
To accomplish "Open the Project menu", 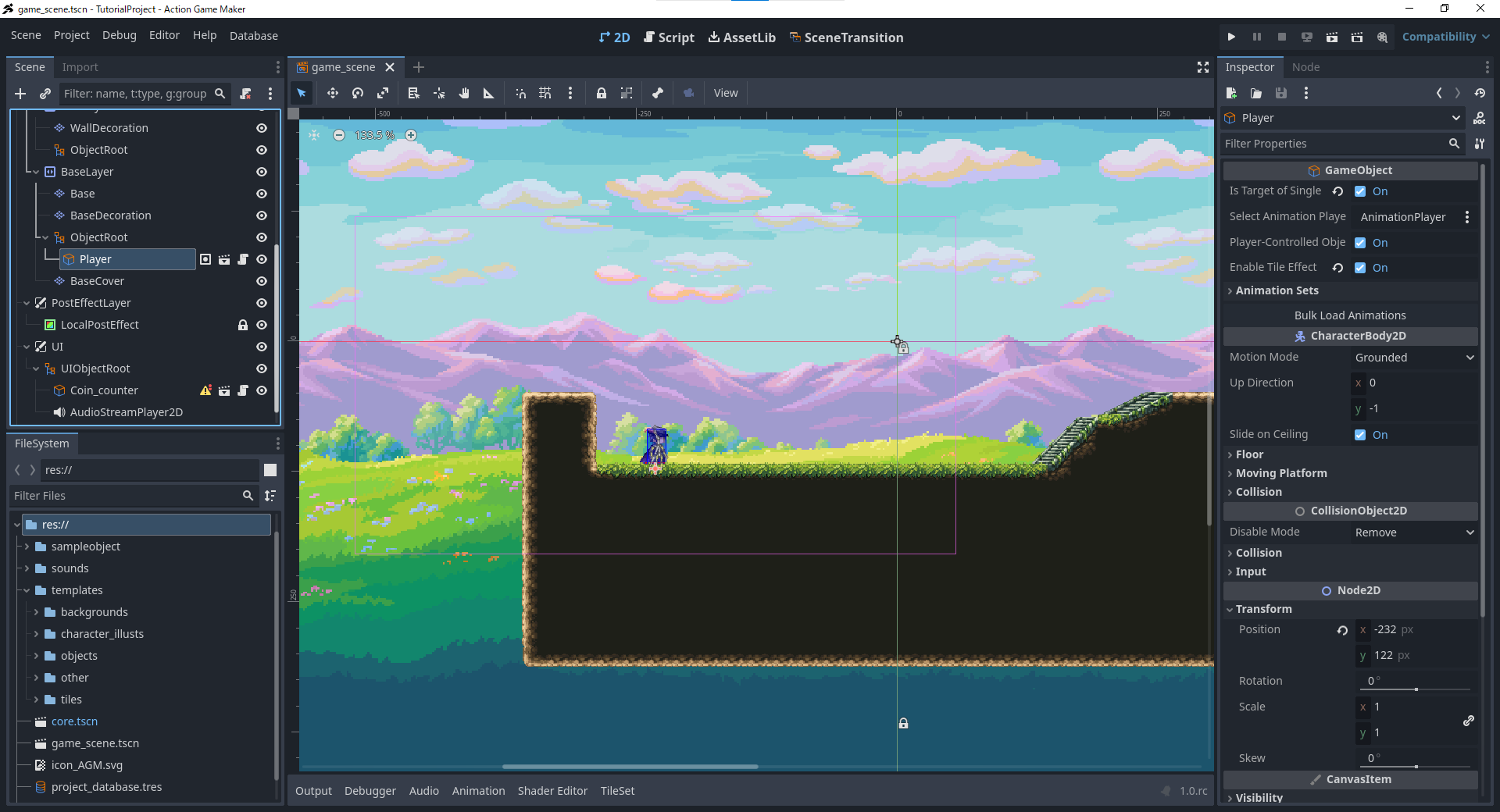I will click(x=72, y=36).
